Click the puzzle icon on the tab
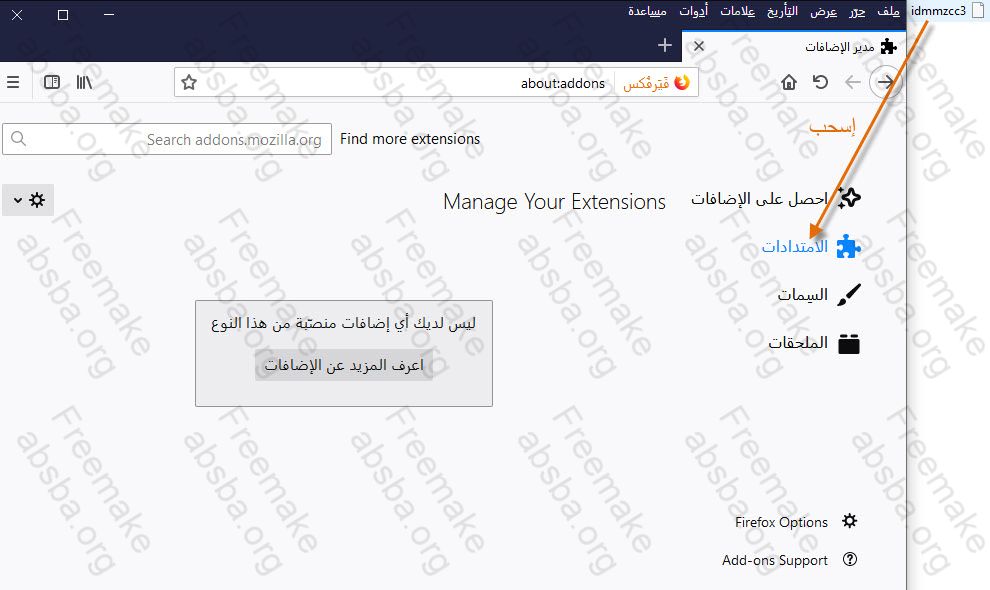Screen dimensions: 990x590 tap(888, 46)
